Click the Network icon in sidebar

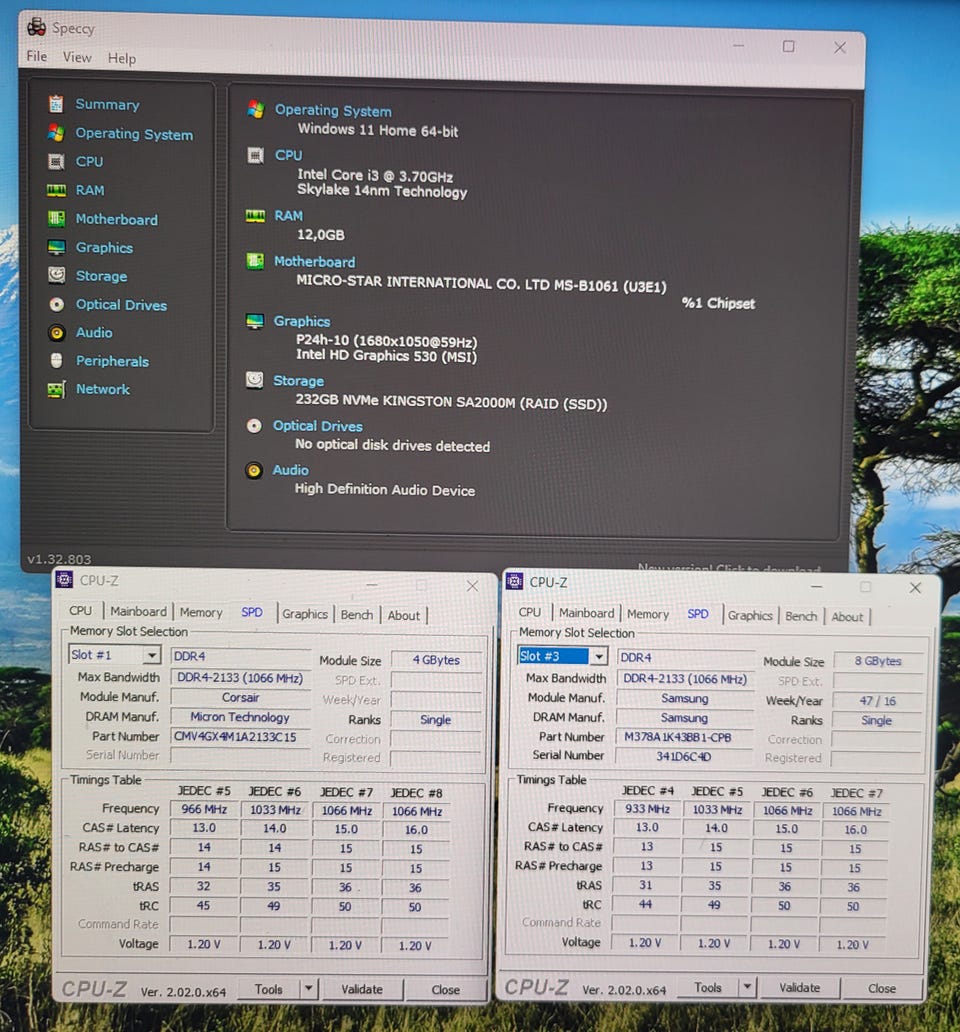pyautogui.click(x=57, y=389)
